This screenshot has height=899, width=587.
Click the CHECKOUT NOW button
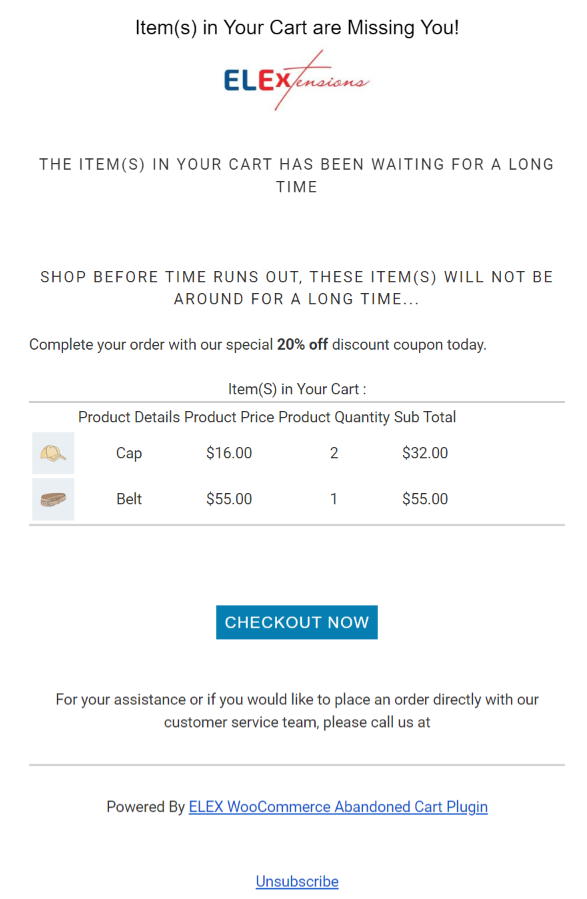tap(296, 622)
